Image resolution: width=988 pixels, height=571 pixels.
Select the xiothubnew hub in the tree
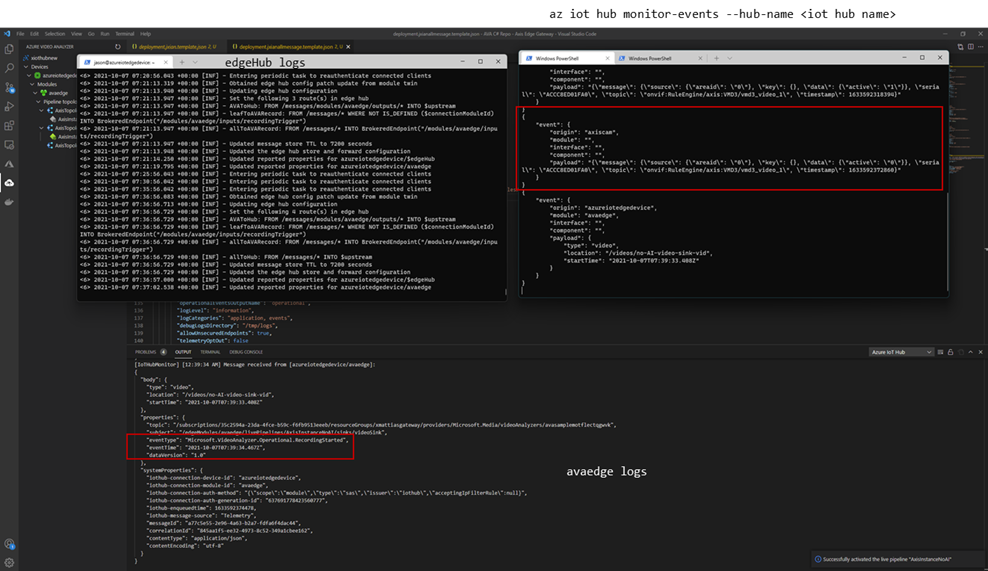click(x=44, y=58)
